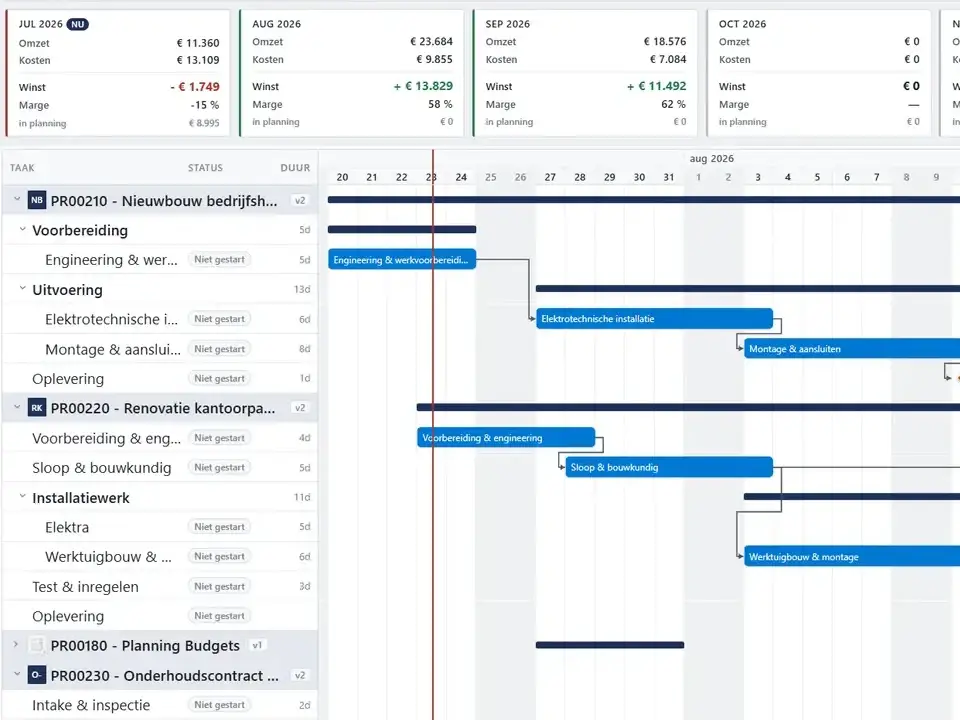Screen dimensions: 960x720
Task: Click the 'Niet gestart' status of Sloop & bouwkundig
Action: (x=219, y=468)
